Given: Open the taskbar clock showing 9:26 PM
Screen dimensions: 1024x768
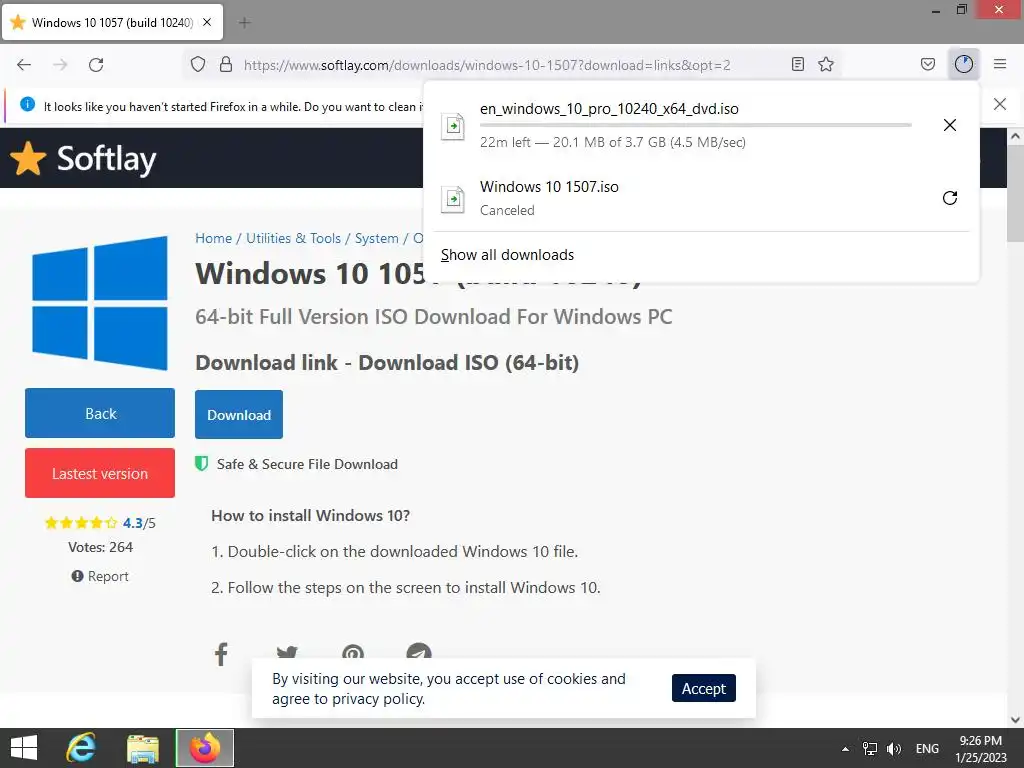Looking at the screenshot, I should 980,748.
